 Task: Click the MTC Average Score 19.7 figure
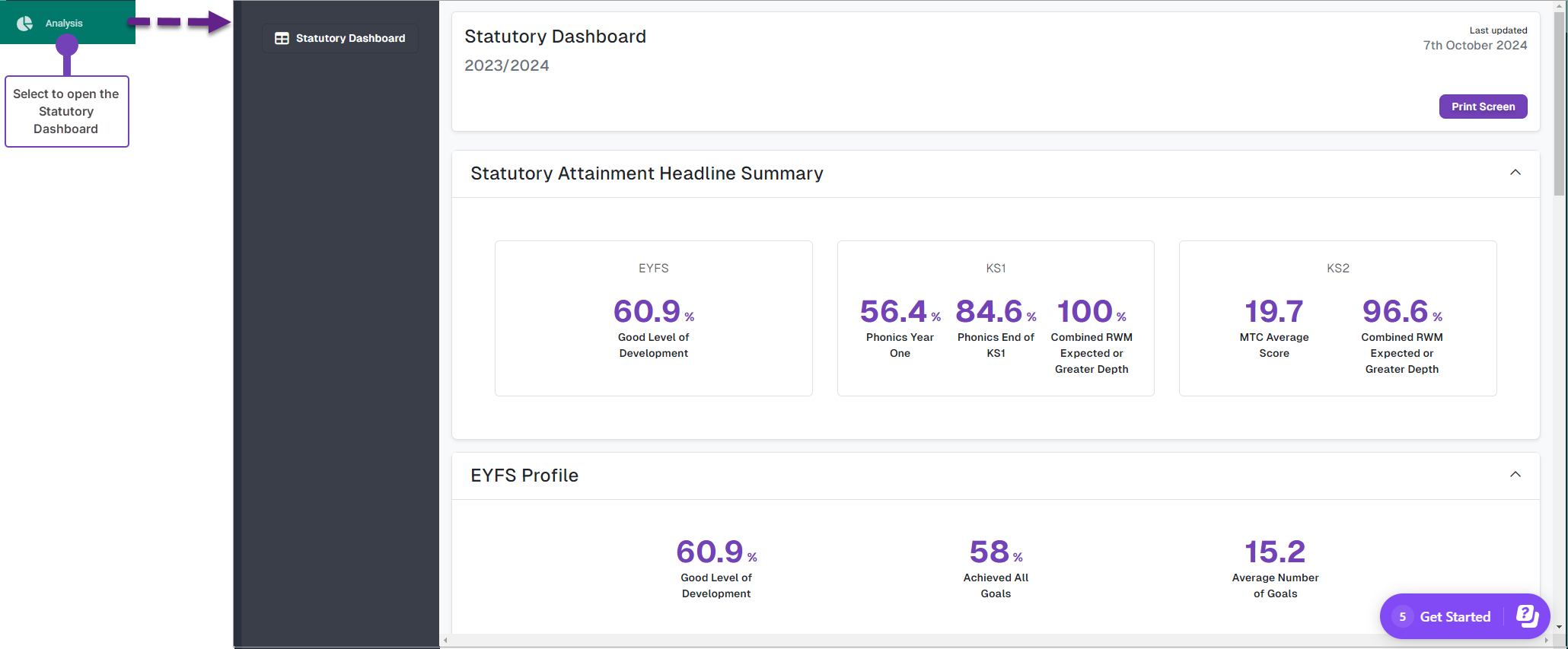(1273, 311)
